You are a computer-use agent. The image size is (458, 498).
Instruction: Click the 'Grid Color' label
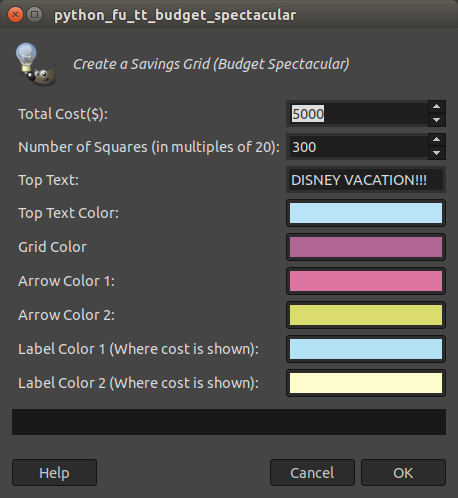tap(53, 247)
